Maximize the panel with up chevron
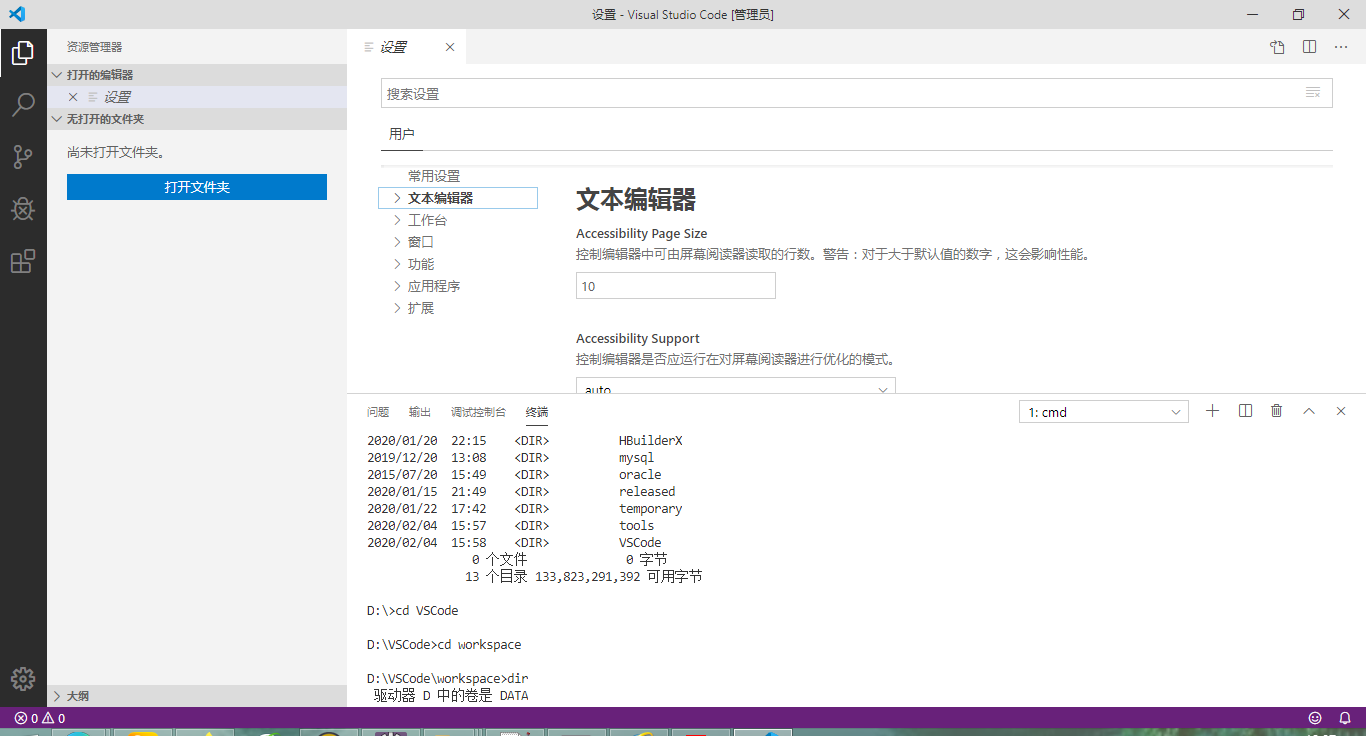The width and height of the screenshot is (1366, 736). [1309, 411]
